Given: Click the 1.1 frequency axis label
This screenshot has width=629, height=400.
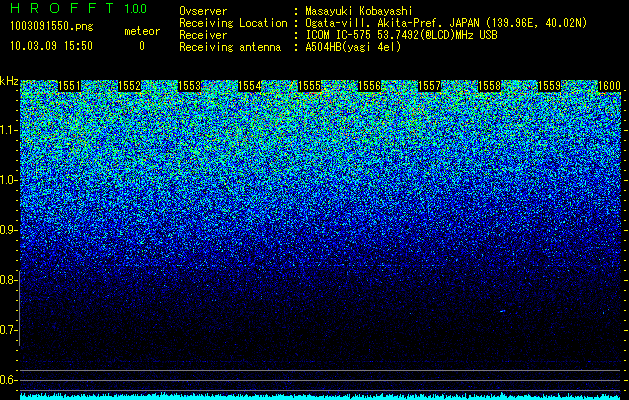Looking at the screenshot, I should (x=9, y=130).
